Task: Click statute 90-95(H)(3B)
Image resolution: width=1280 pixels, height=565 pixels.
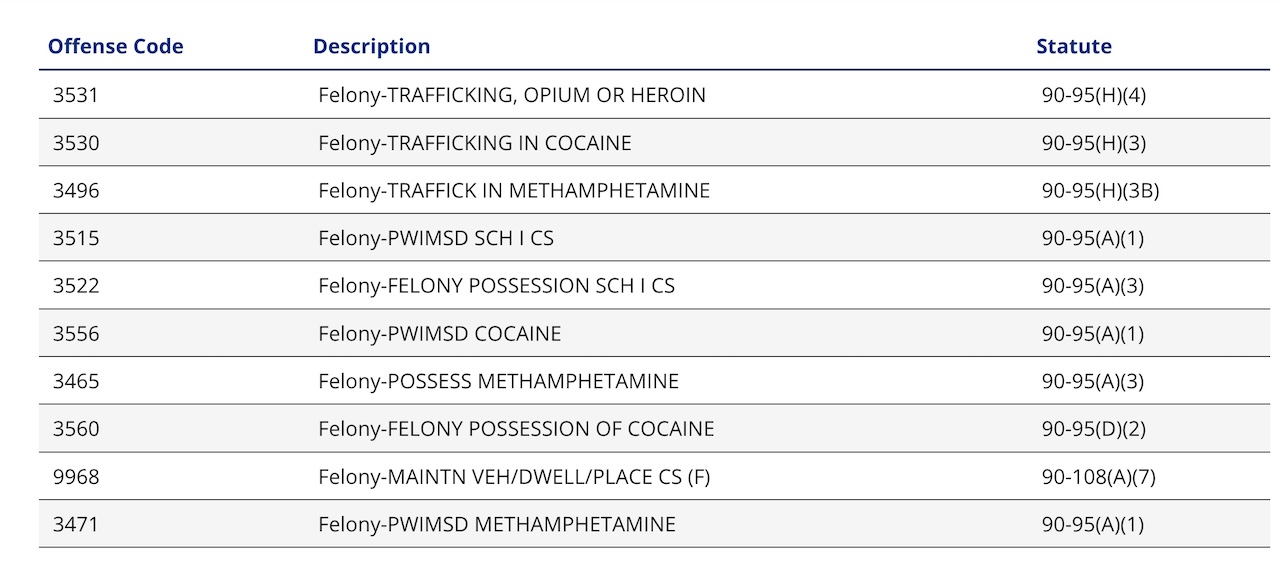Action: [x=1100, y=190]
